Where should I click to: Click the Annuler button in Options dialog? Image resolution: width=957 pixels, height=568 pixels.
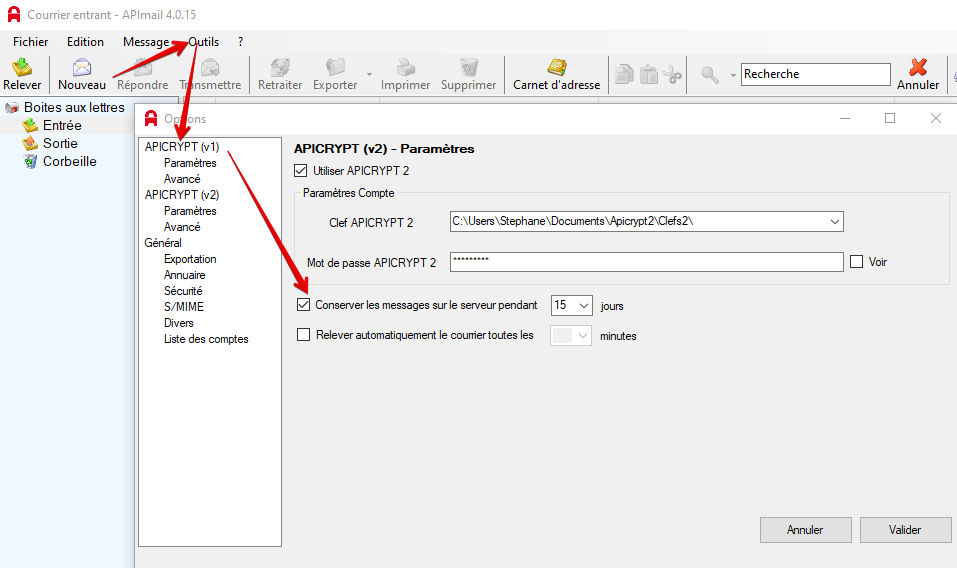(805, 530)
